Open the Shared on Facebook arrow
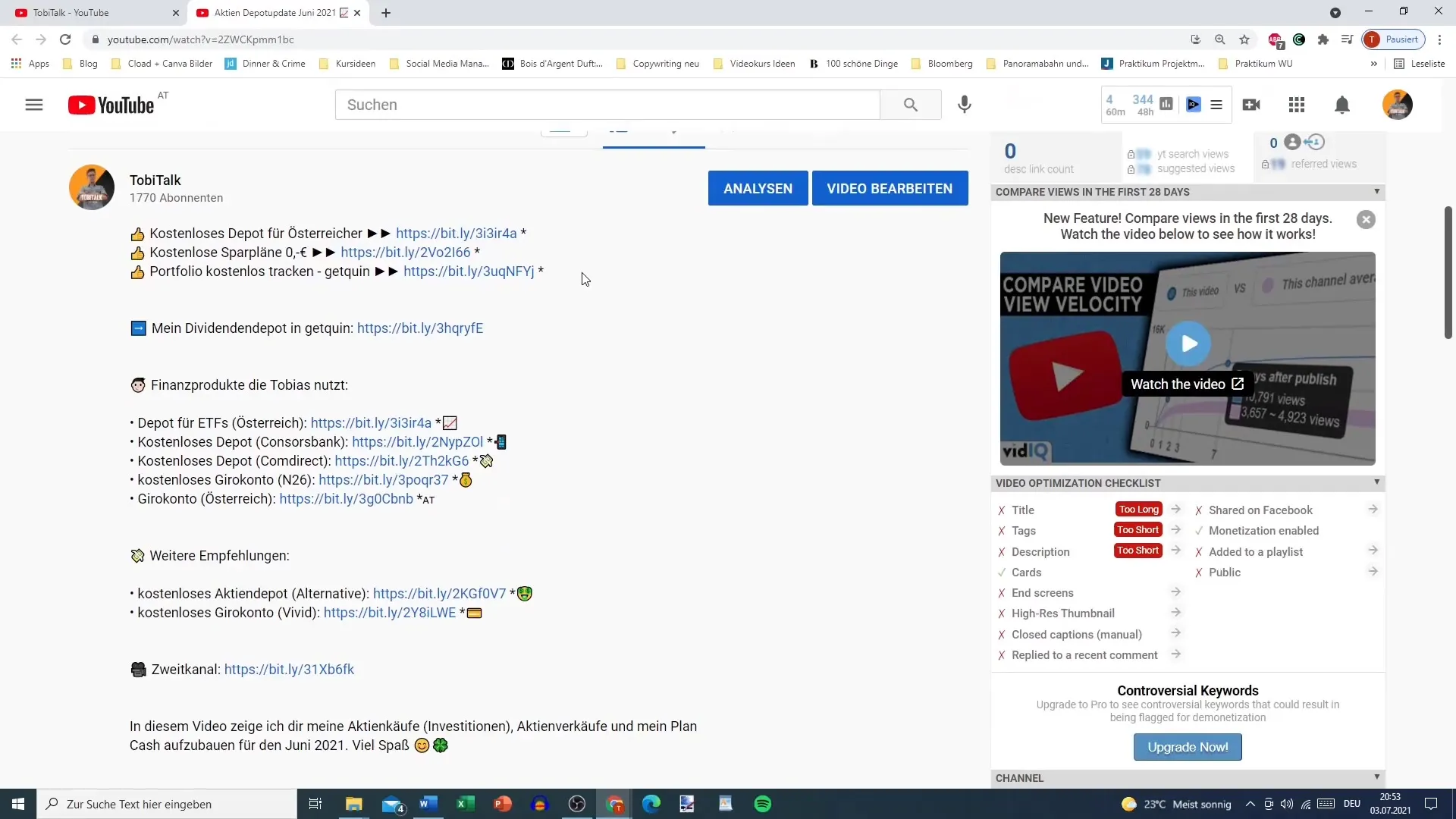The image size is (1456, 819). pyautogui.click(x=1373, y=509)
